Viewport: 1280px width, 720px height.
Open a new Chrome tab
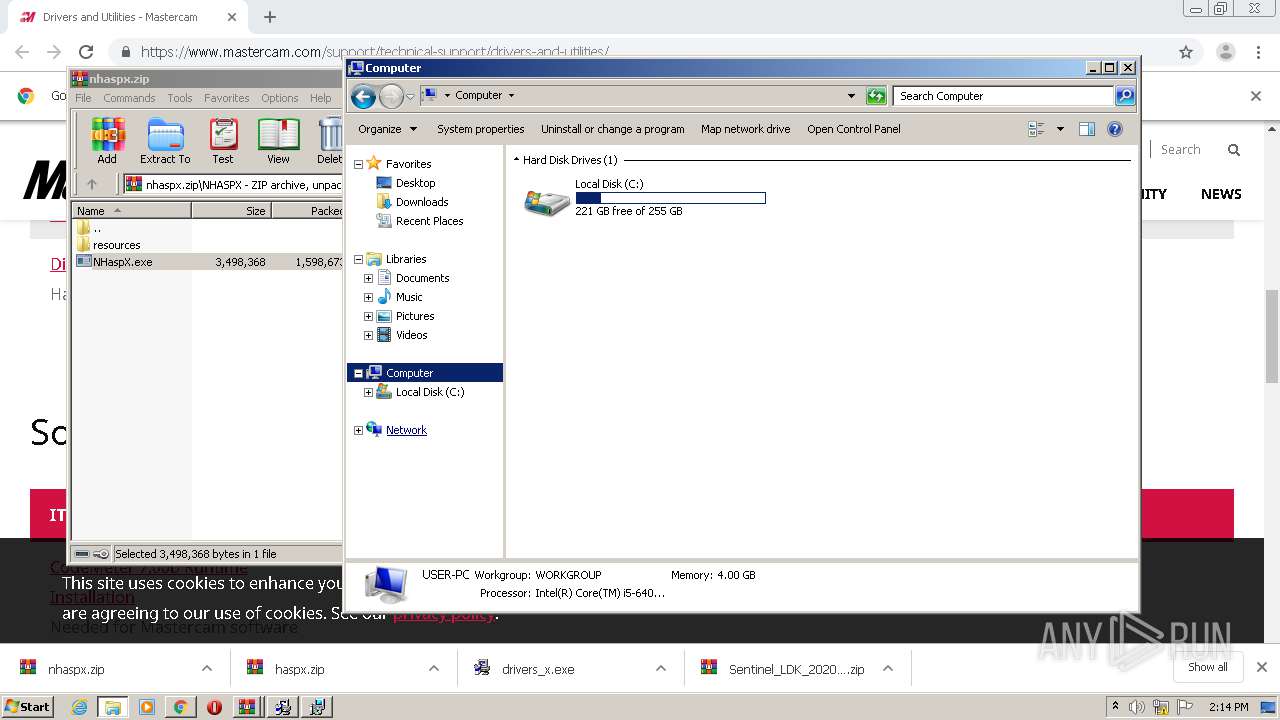pos(270,17)
